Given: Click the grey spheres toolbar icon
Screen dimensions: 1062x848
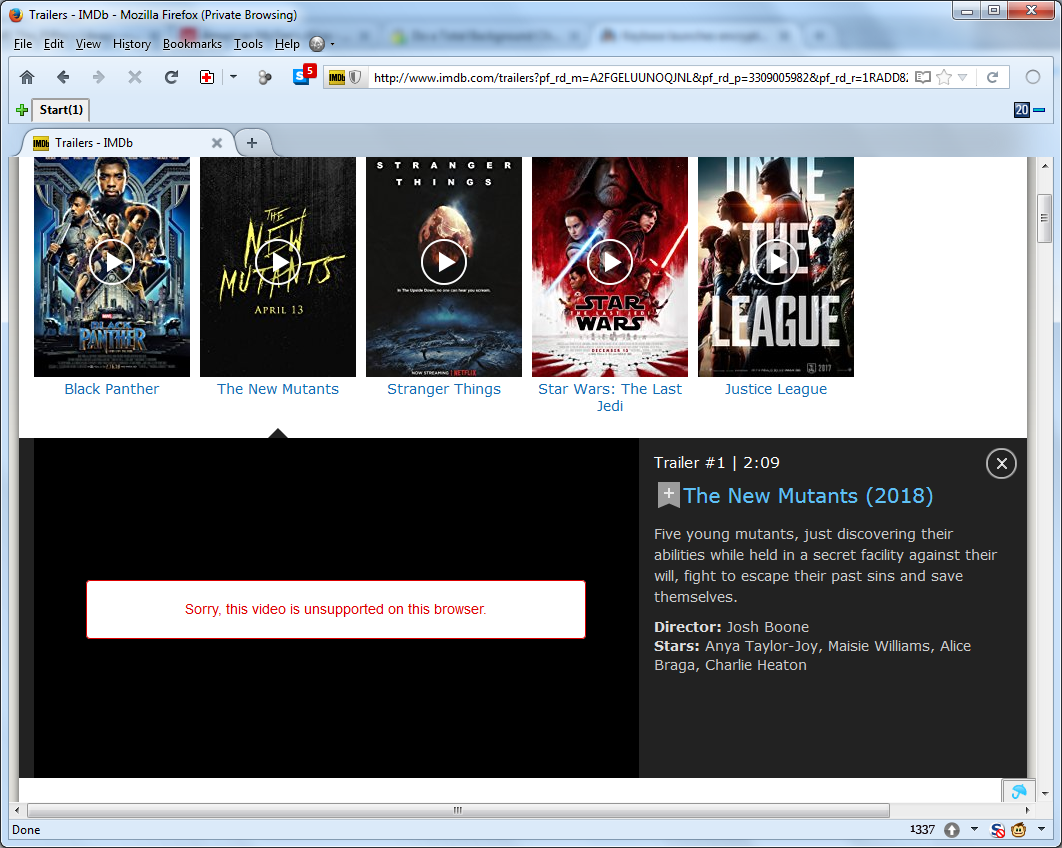Looking at the screenshot, I should 265,78.
